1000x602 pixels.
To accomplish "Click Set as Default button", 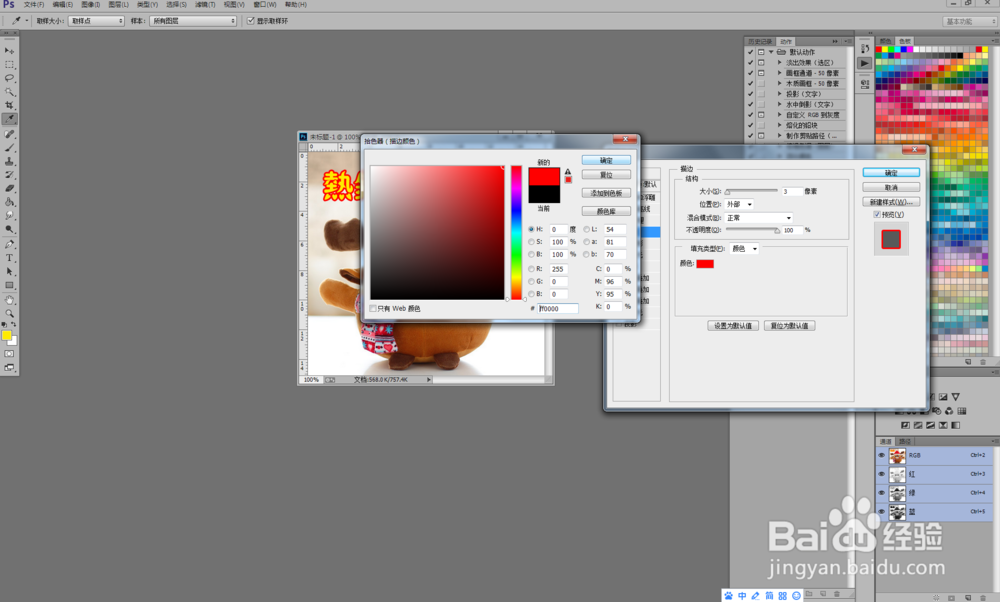I will pyautogui.click(x=733, y=326).
